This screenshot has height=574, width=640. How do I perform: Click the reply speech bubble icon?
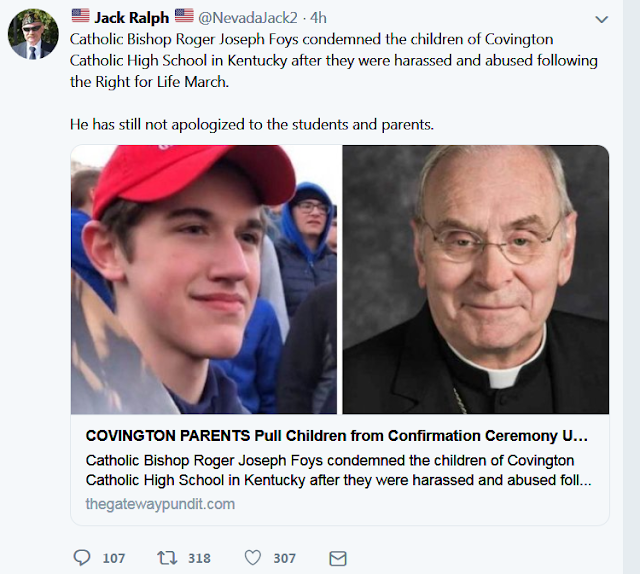[x=82, y=557]
